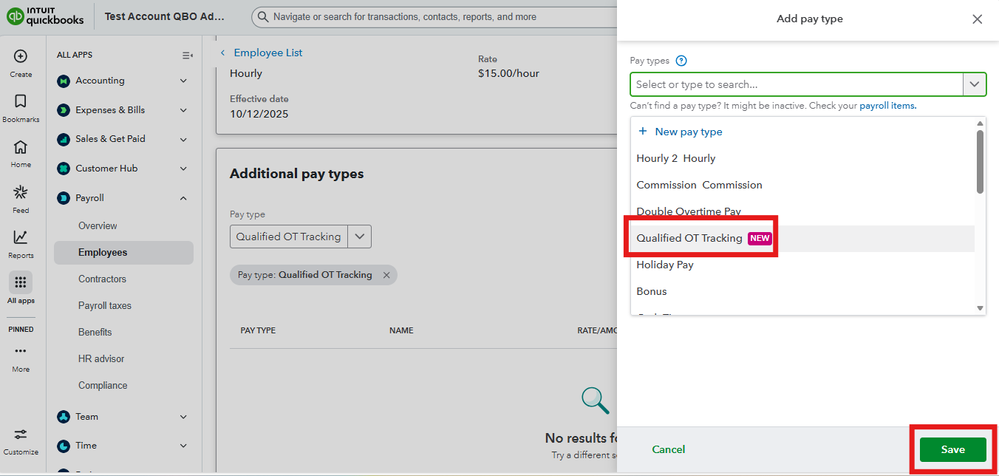999x476 pixels.
Task: Click the Team app icon
Action: (x=63, y=417)
